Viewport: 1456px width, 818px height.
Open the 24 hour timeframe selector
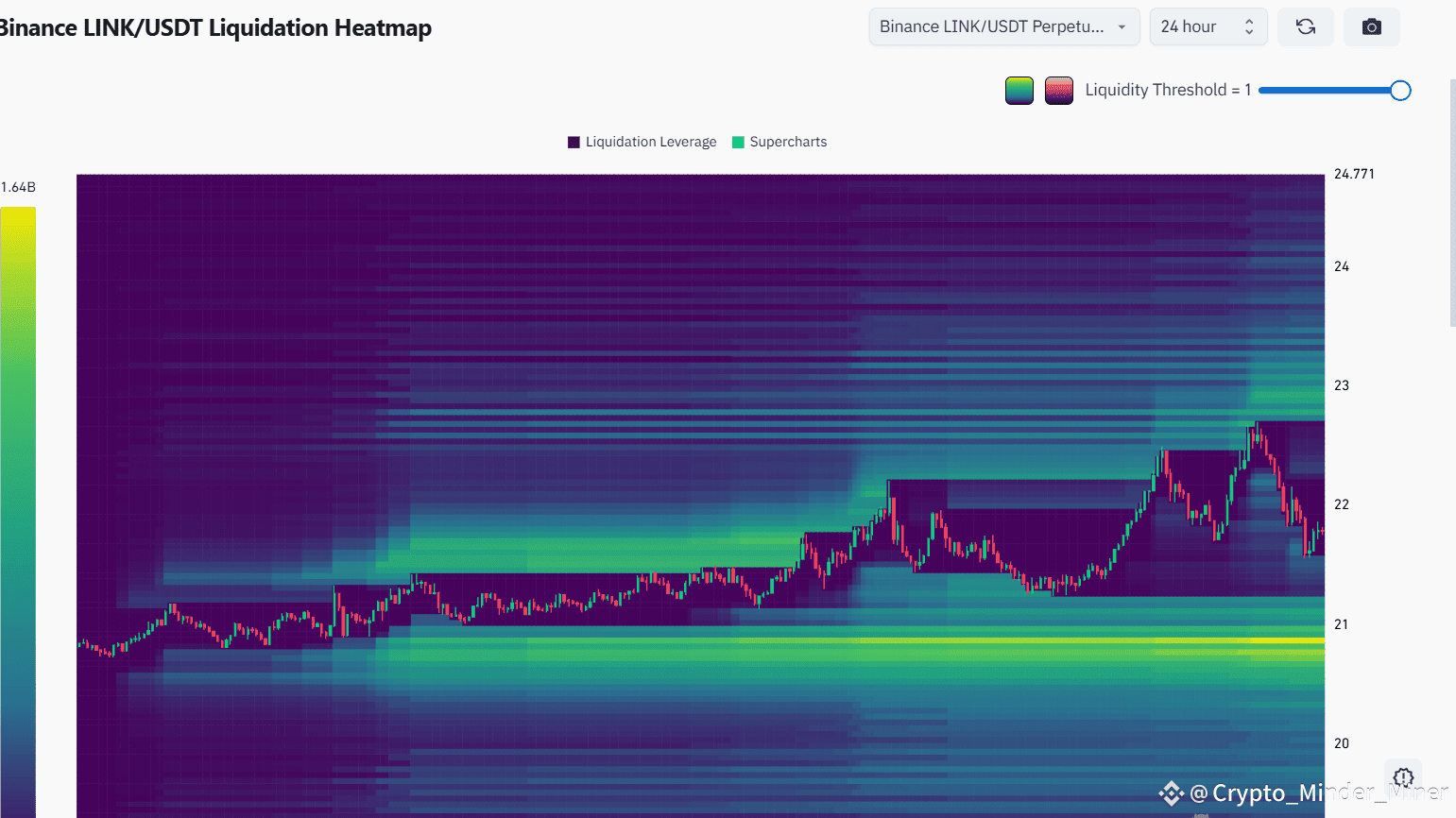pyautogui.click(x=1208, y=26)
